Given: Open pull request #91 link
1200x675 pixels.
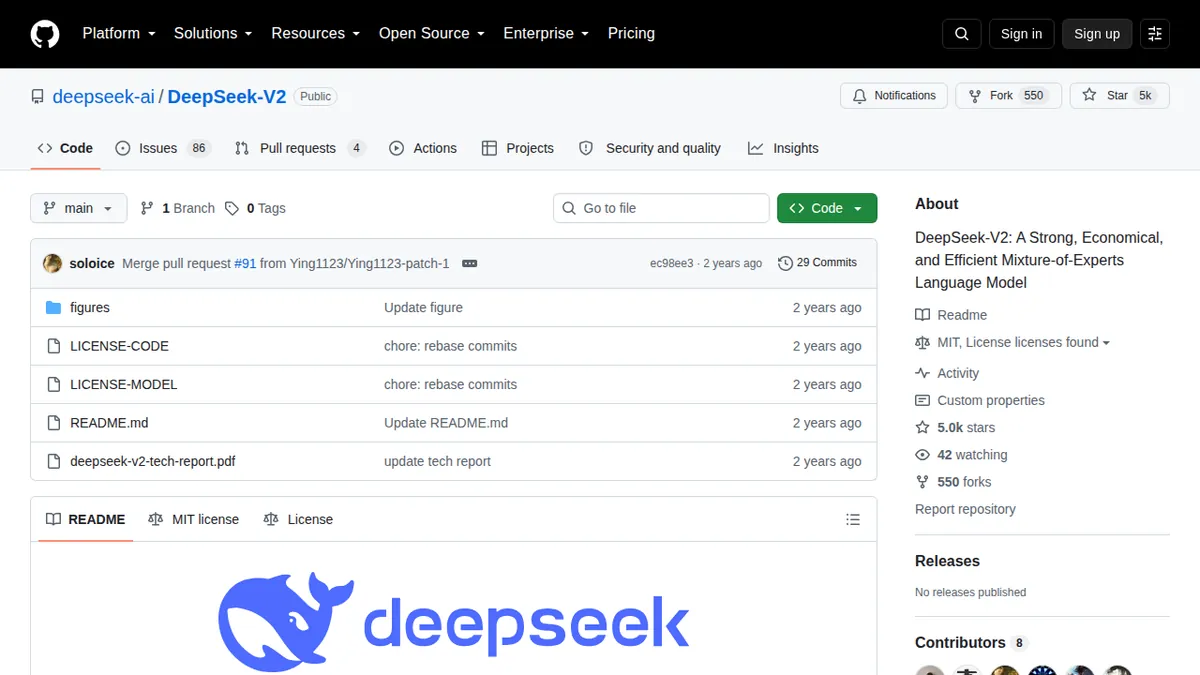Looking at the screenshot, I should pyautogui.click(x=245, y=264).
